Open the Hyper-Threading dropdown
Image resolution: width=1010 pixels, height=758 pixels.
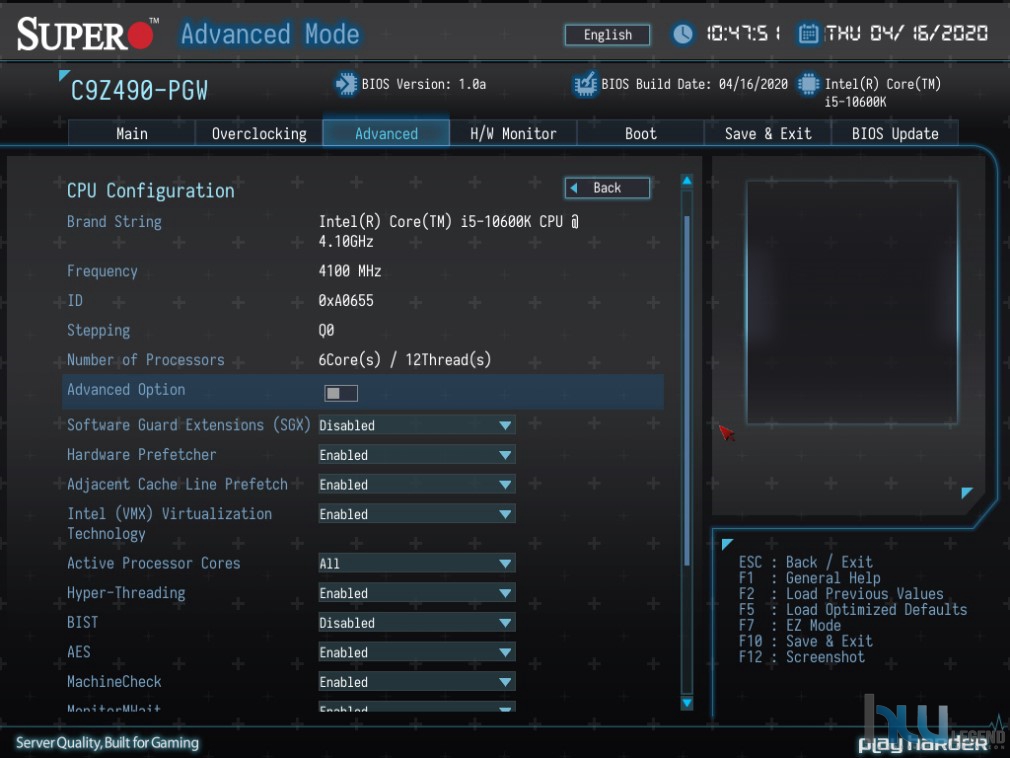417,593
